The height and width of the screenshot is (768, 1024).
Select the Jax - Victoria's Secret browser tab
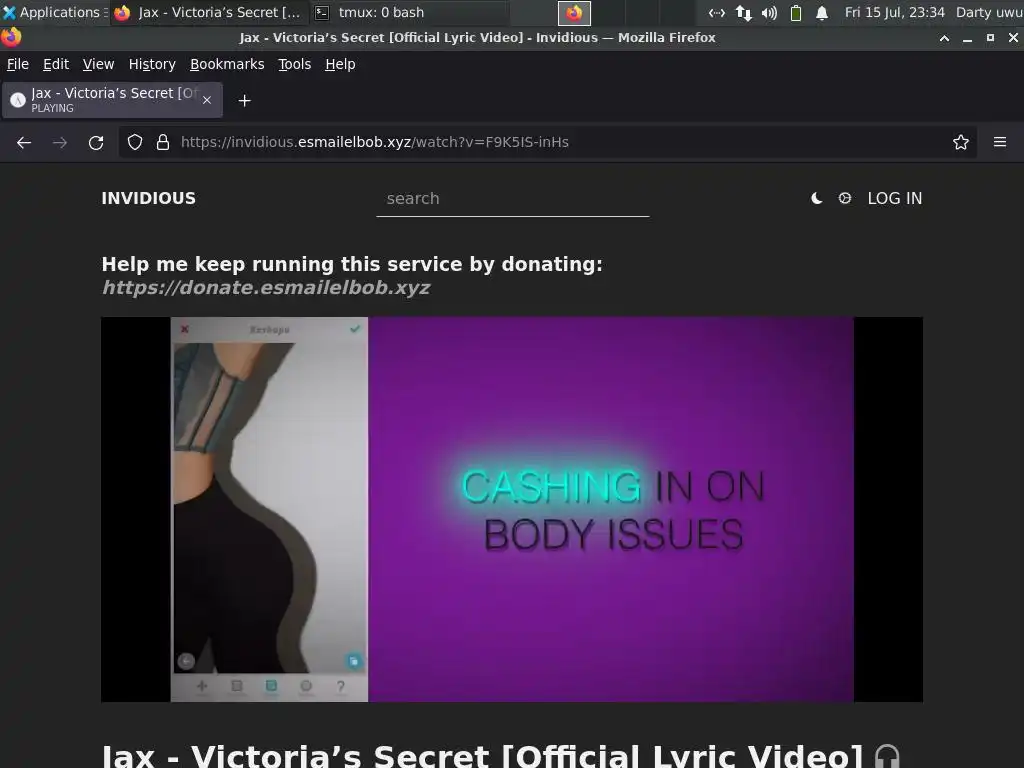112,100
